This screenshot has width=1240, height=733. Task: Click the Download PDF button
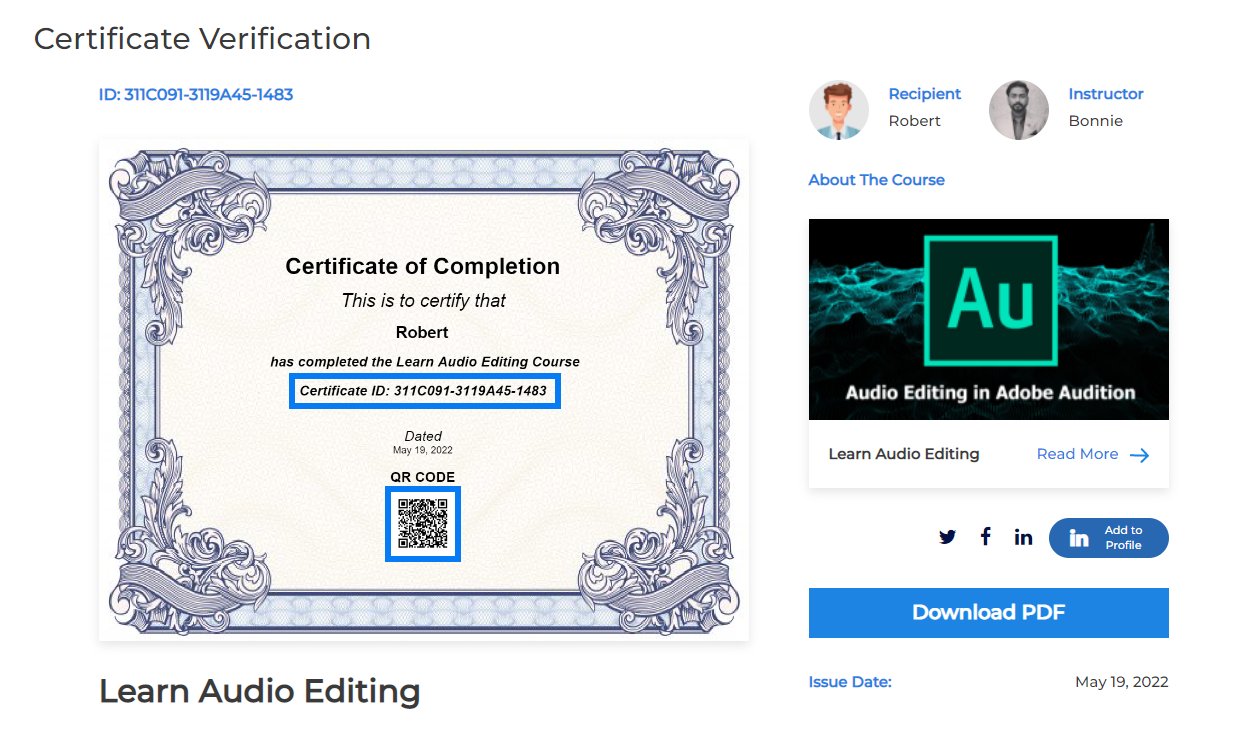click(988, 612)
